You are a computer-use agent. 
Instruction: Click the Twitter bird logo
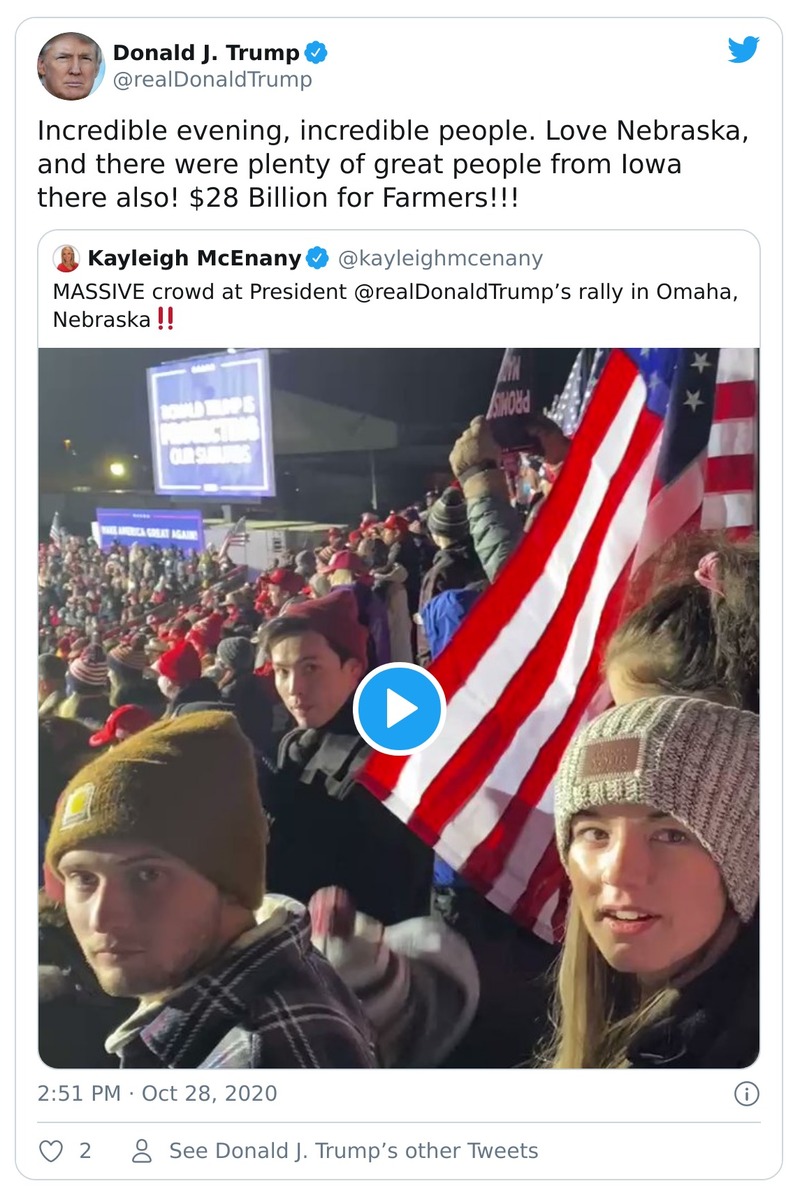743,50
